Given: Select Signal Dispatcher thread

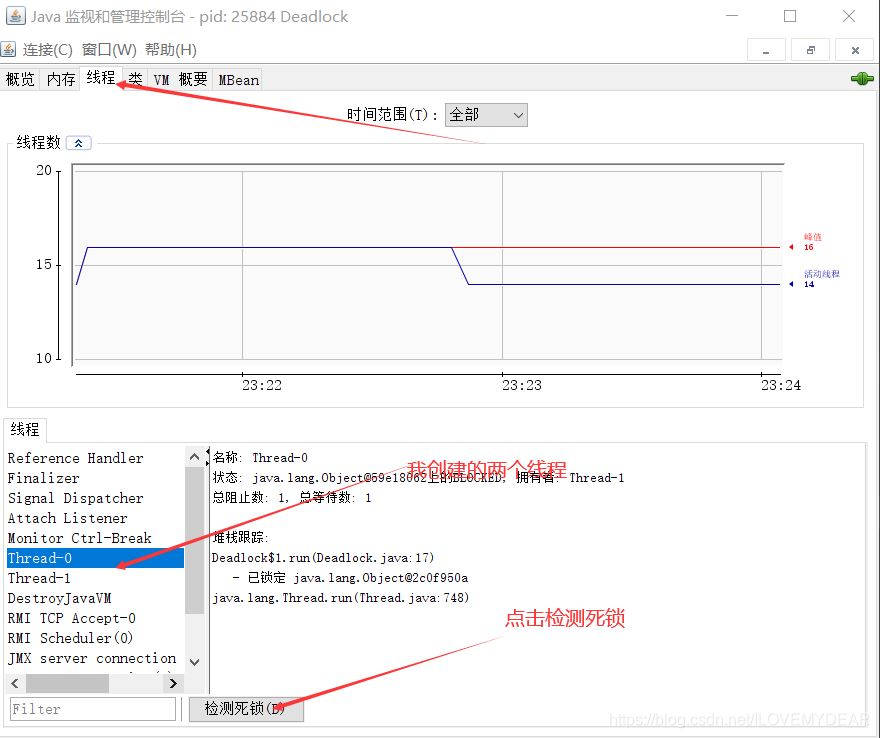Looking at the screenshot, I should pyautogui.click(x=95, y=498).
